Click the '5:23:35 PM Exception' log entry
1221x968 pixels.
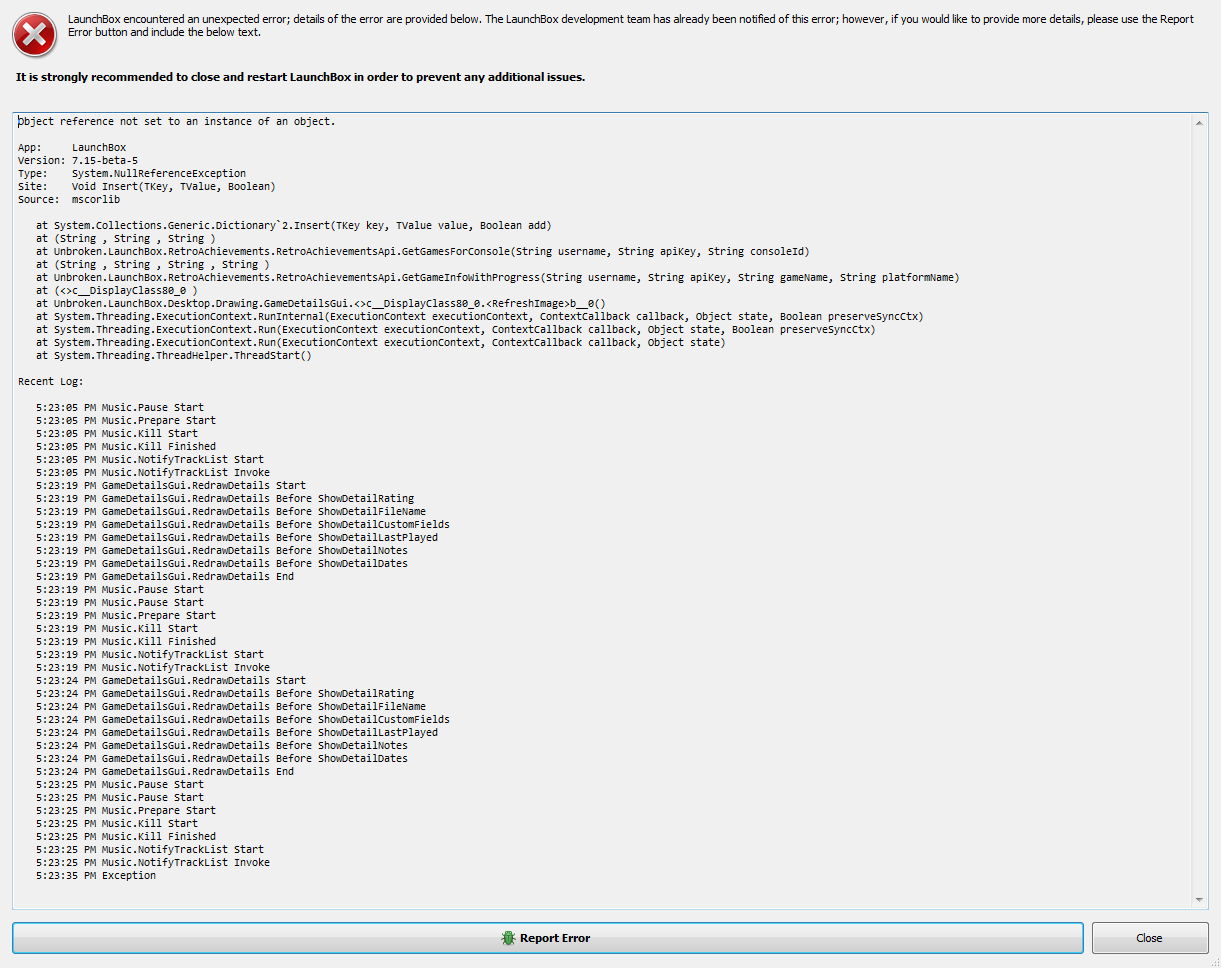coord(96,875)
